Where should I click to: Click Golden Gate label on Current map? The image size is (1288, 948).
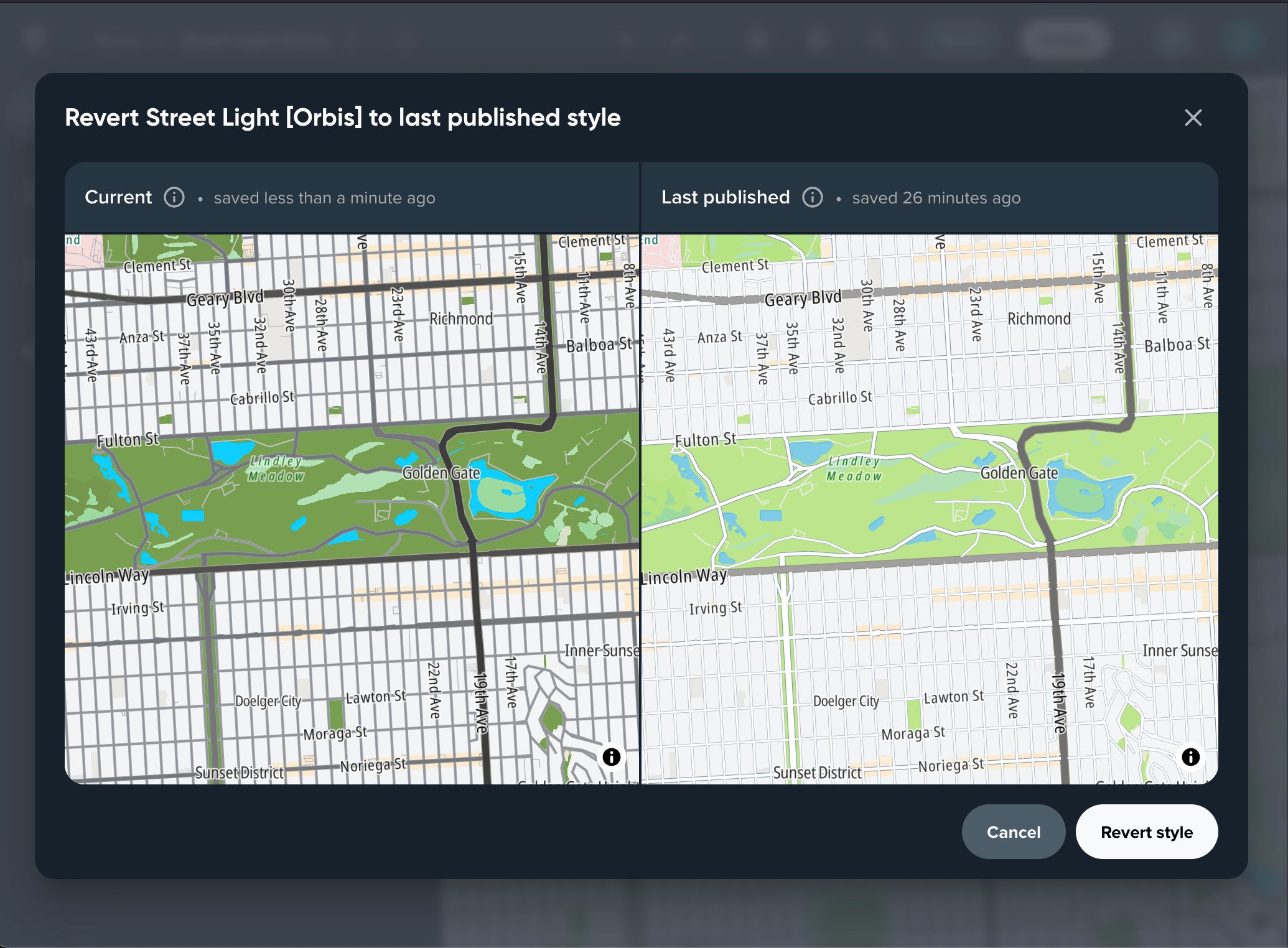(x=441, y=473)
